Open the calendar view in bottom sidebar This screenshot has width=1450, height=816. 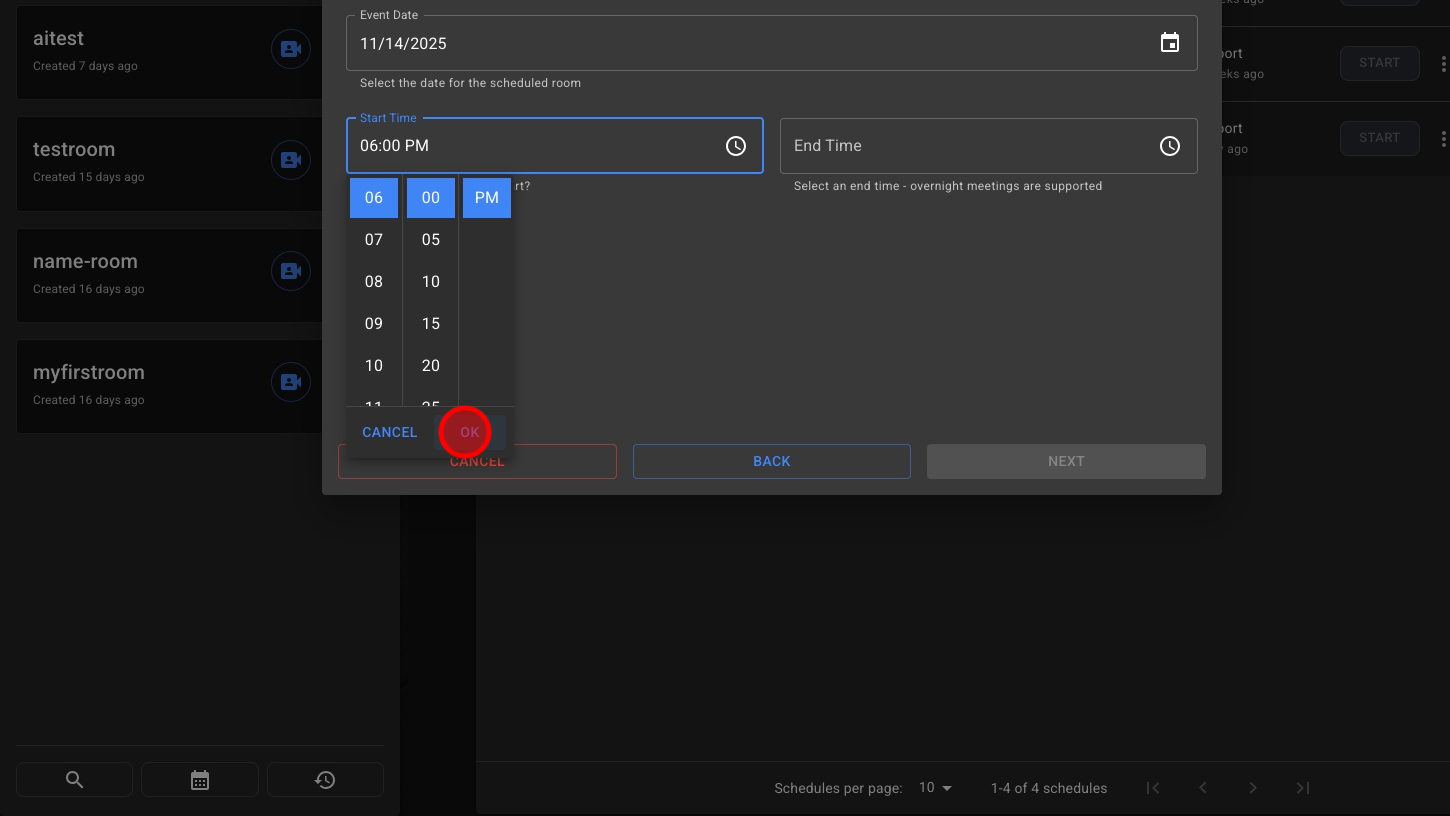click(x=200, y=780)
